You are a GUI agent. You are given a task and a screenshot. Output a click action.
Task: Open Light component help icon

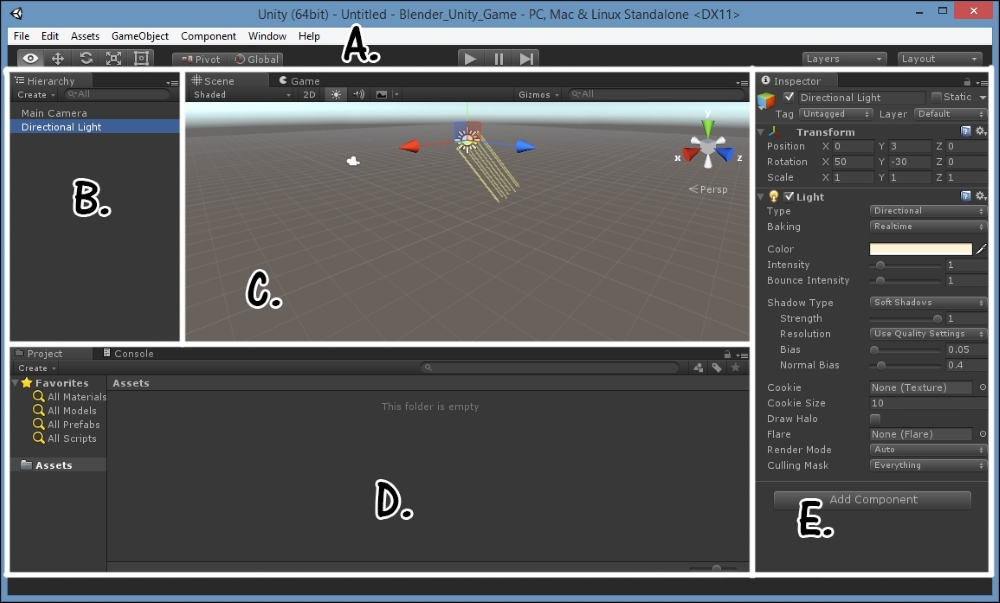[966, 196]
